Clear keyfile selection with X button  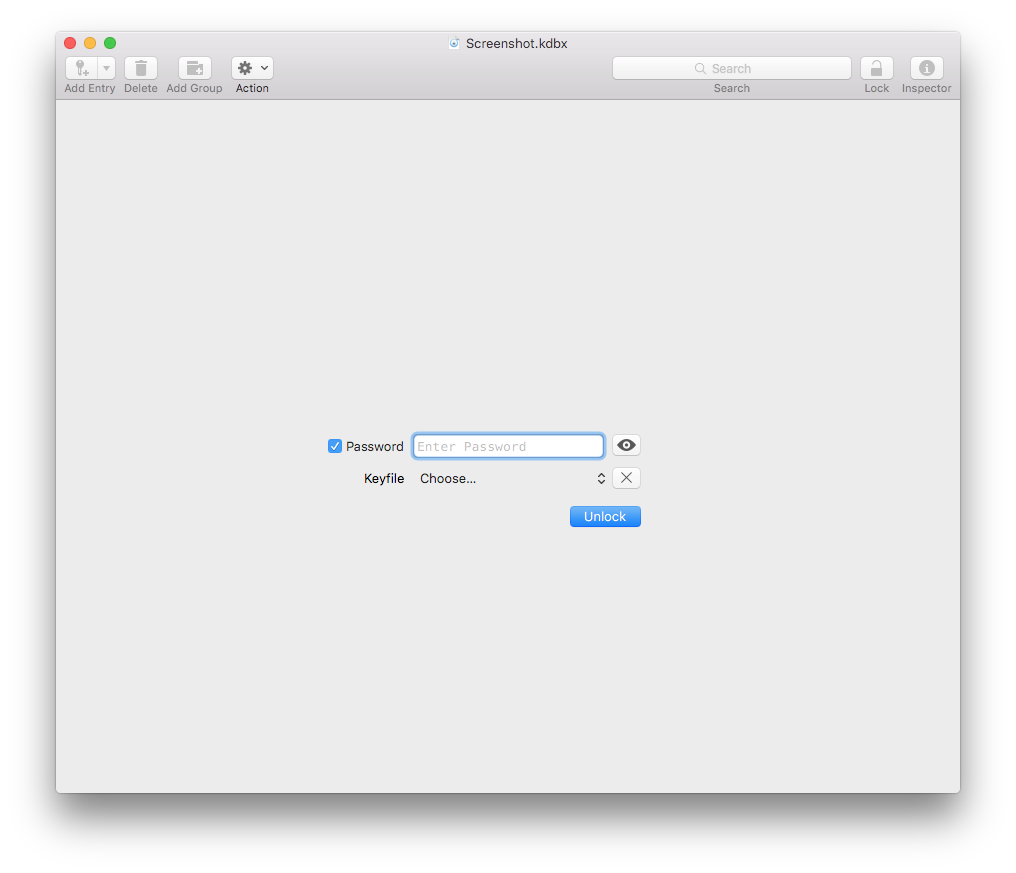click(626, 478)
